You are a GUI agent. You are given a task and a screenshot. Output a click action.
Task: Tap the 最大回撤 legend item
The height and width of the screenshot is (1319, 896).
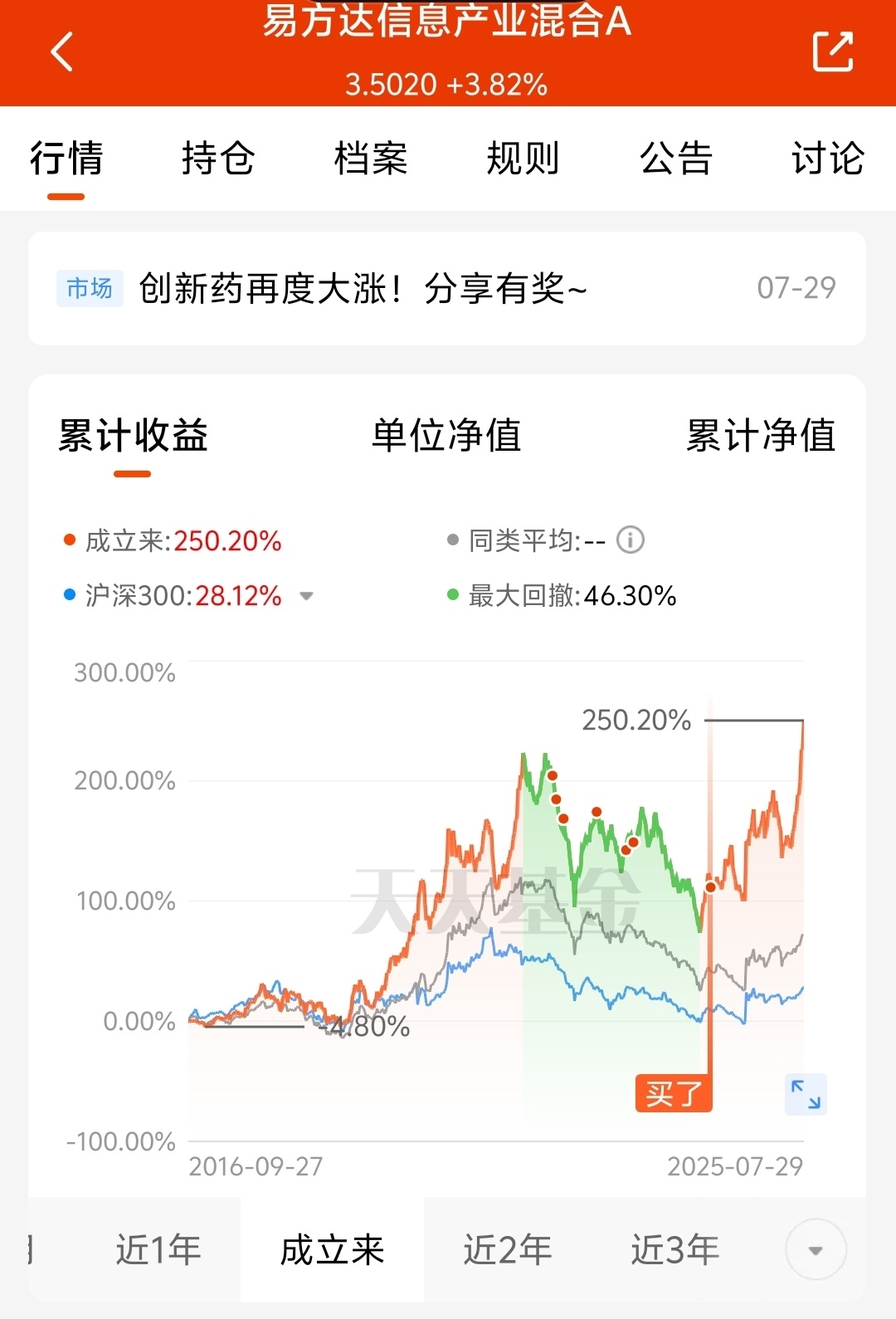(x=562, y=595)
